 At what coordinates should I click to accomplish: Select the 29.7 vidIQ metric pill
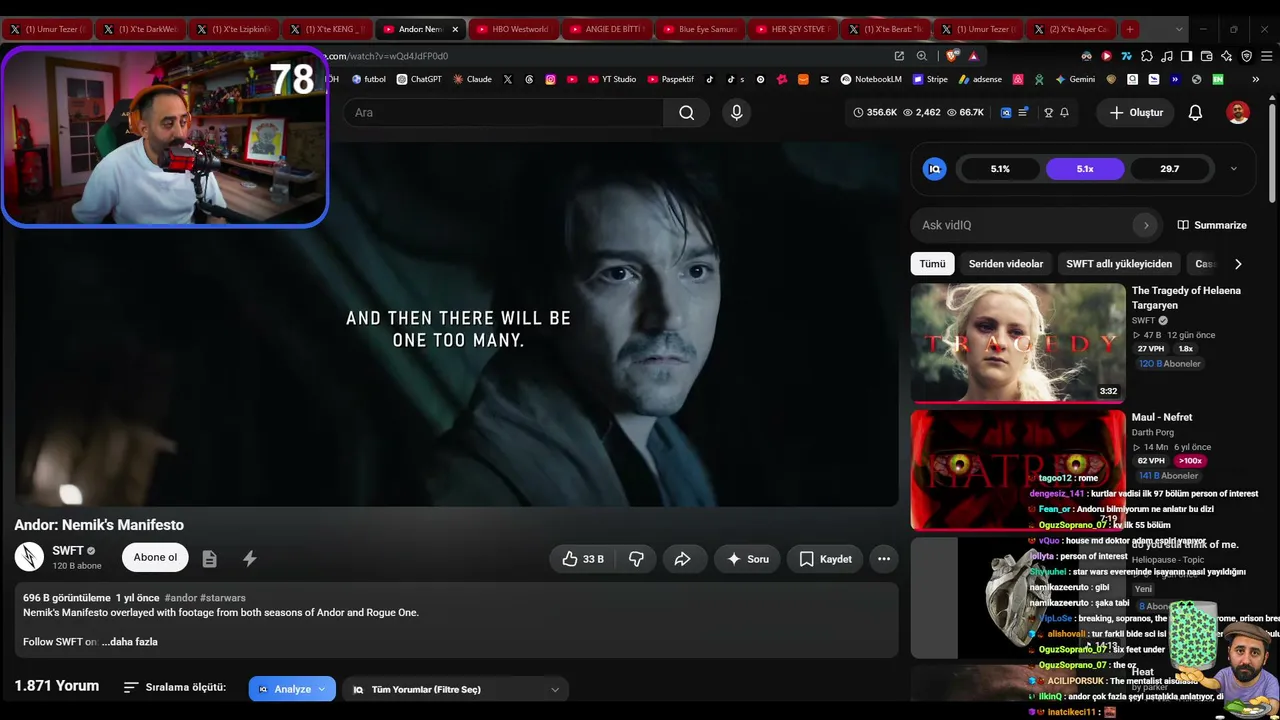click(x=1170, y=169)
